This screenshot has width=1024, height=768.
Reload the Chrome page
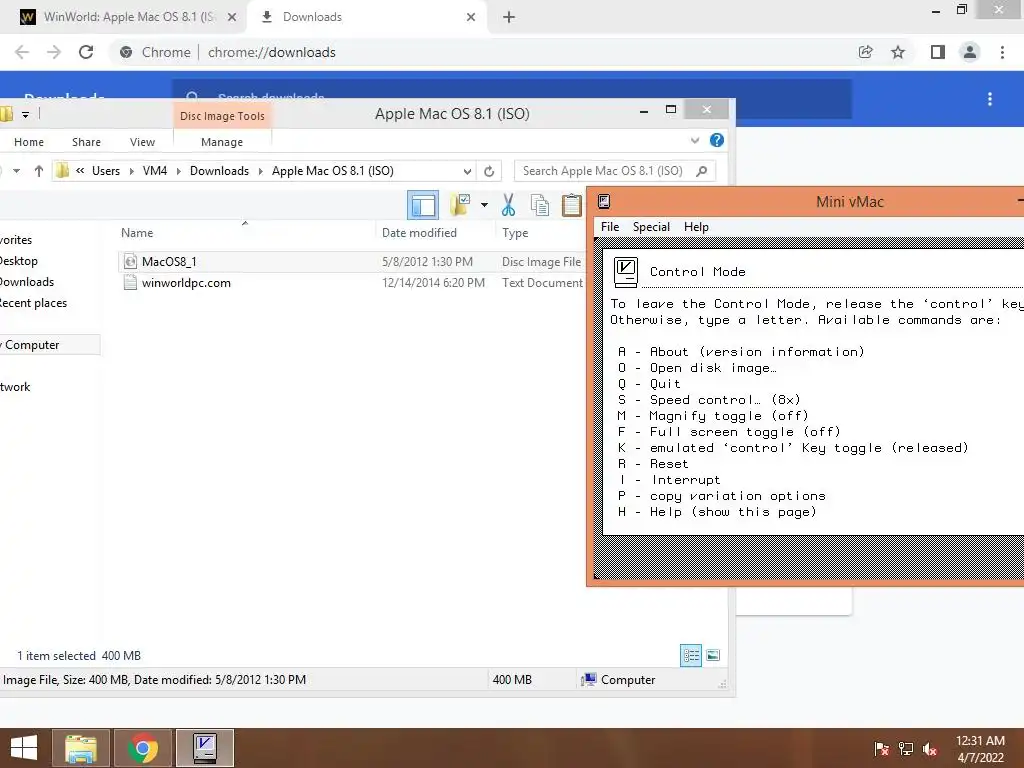86,52
